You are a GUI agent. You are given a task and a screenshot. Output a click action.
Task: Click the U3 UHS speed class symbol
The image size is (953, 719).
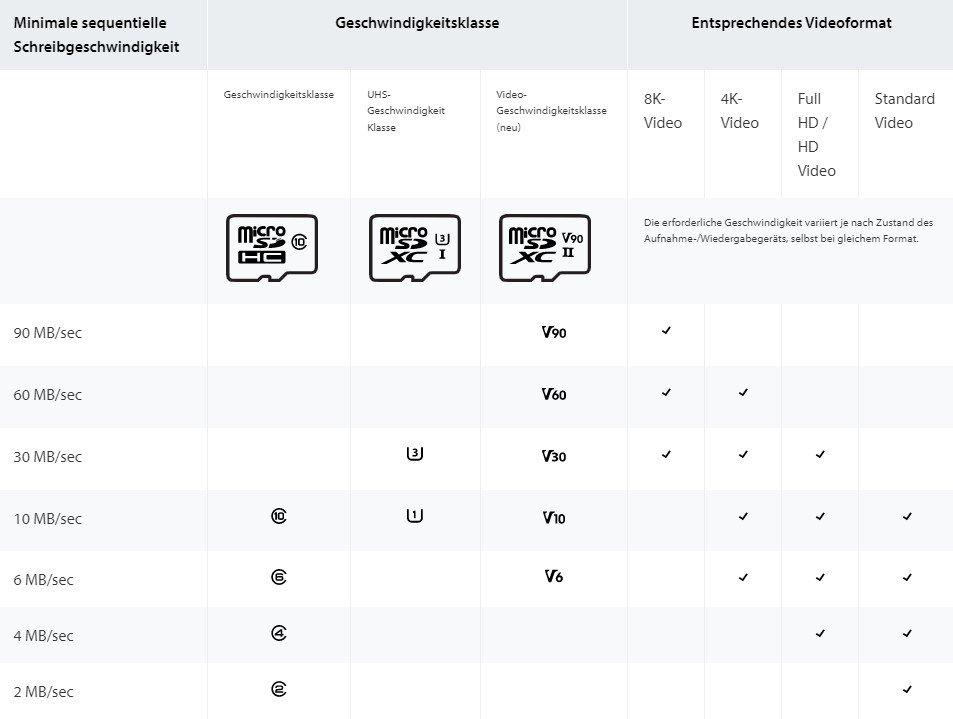415,453
